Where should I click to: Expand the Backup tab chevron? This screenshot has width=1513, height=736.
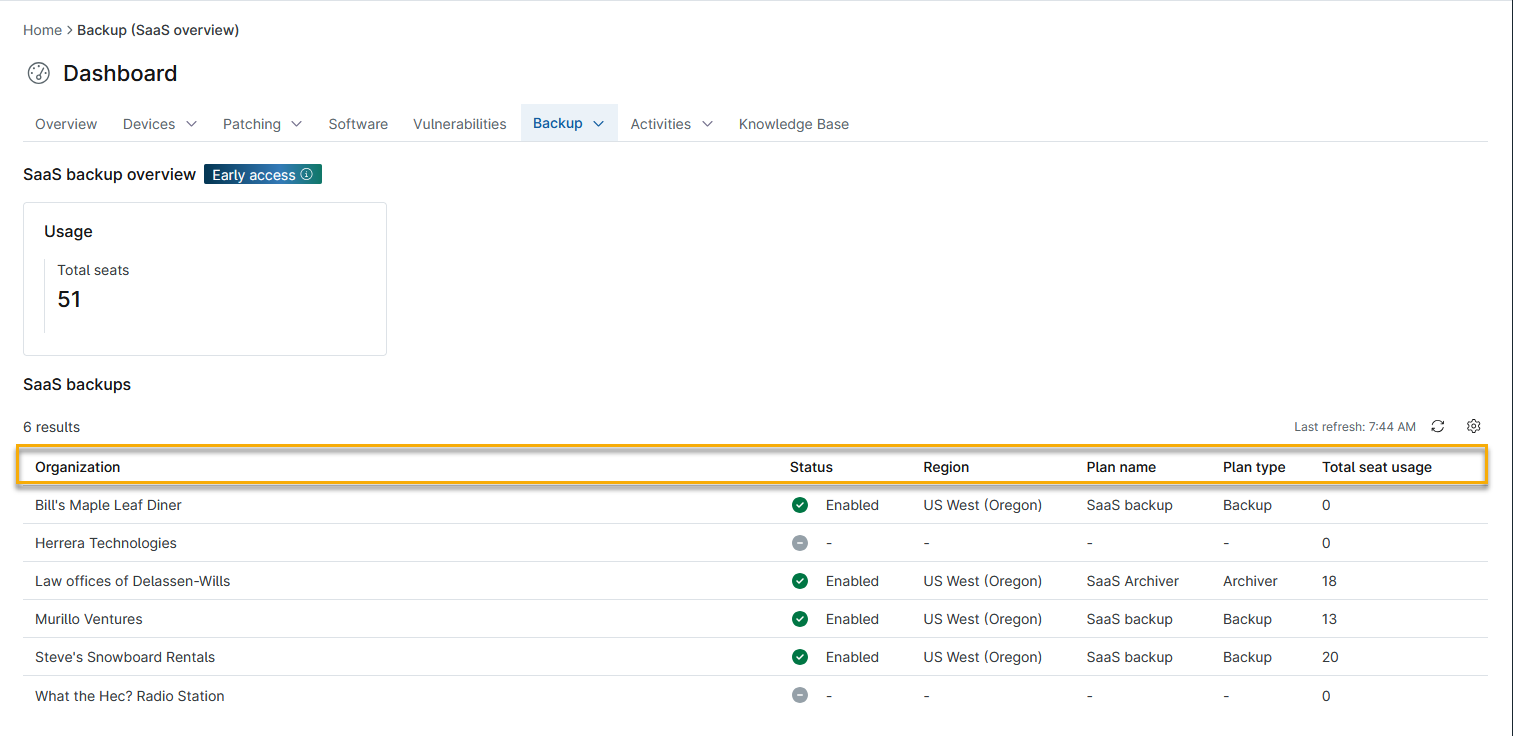click(x=598, y=124)
